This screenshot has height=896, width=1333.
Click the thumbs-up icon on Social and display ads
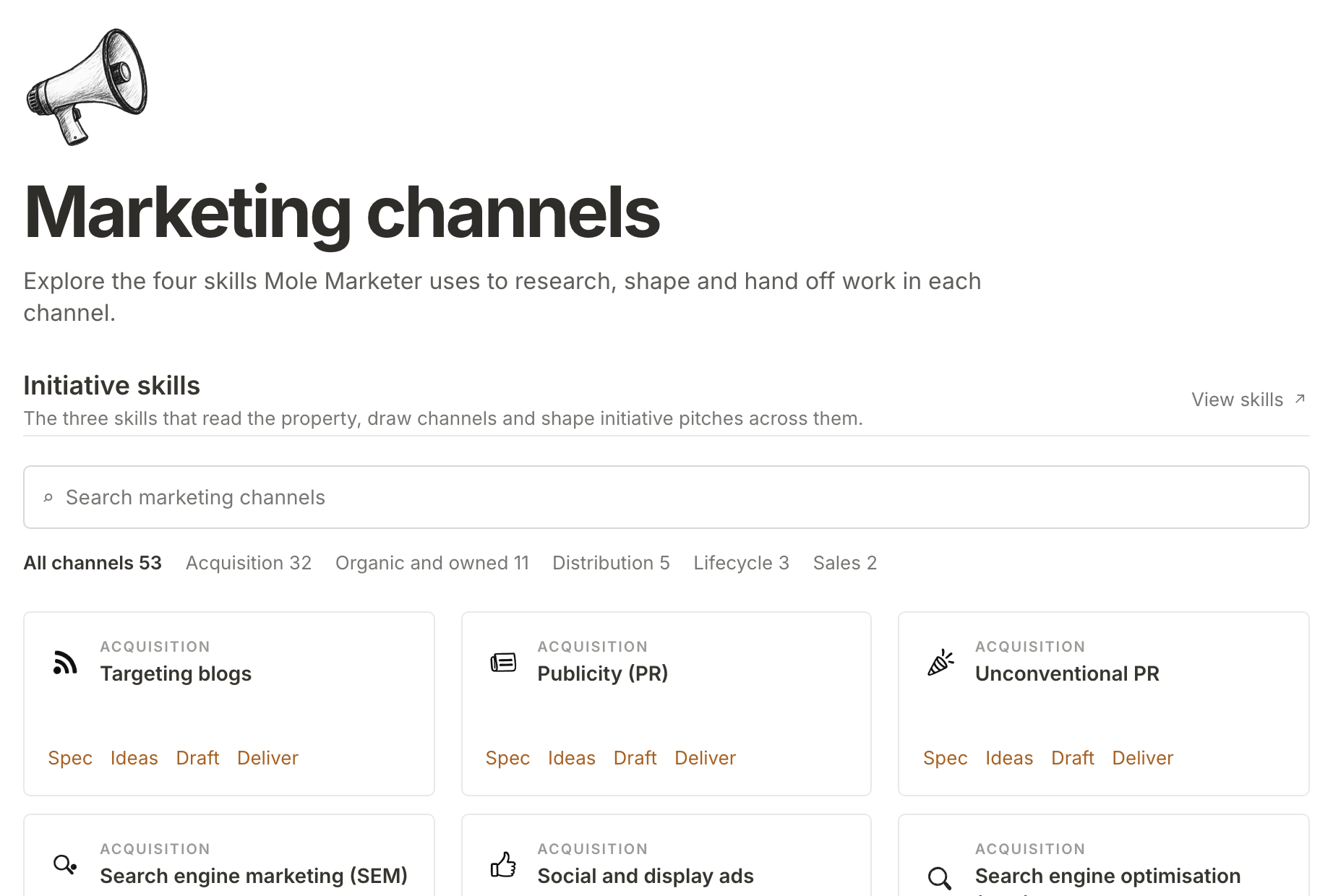pyautogui.click(x=503, y=864)
